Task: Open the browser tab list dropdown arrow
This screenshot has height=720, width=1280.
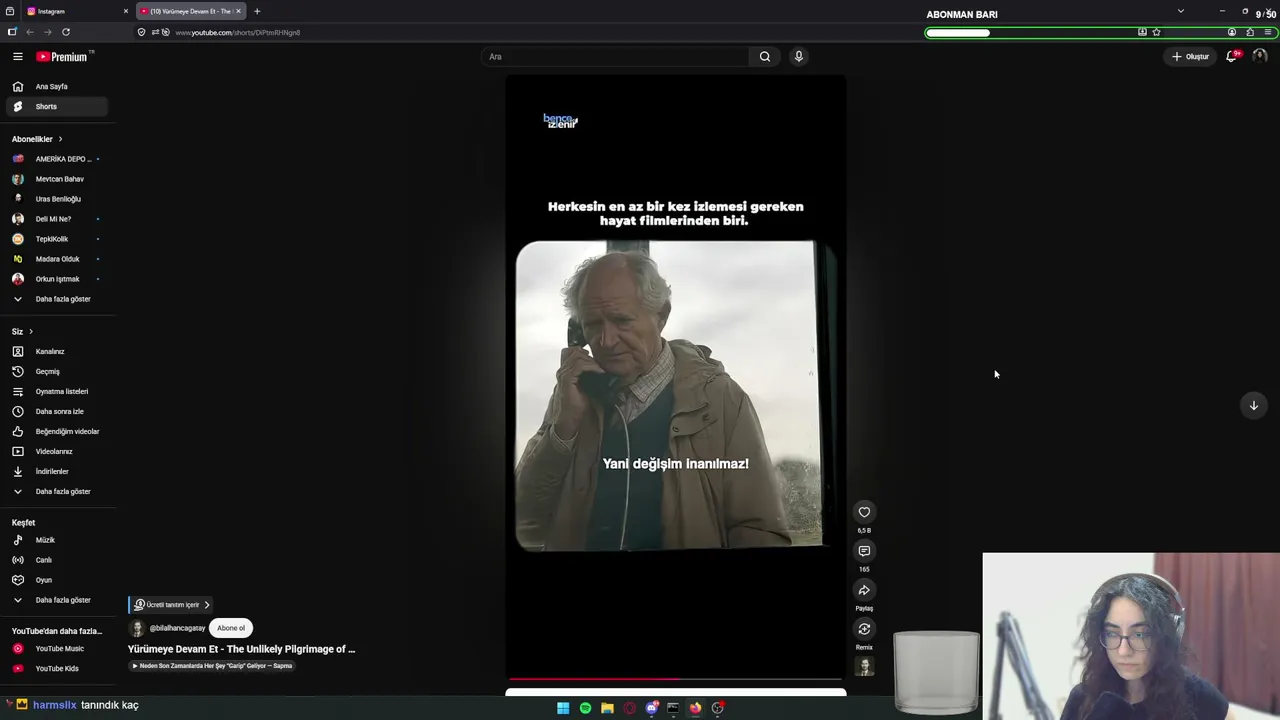Action: click(x=1180, y=11)
